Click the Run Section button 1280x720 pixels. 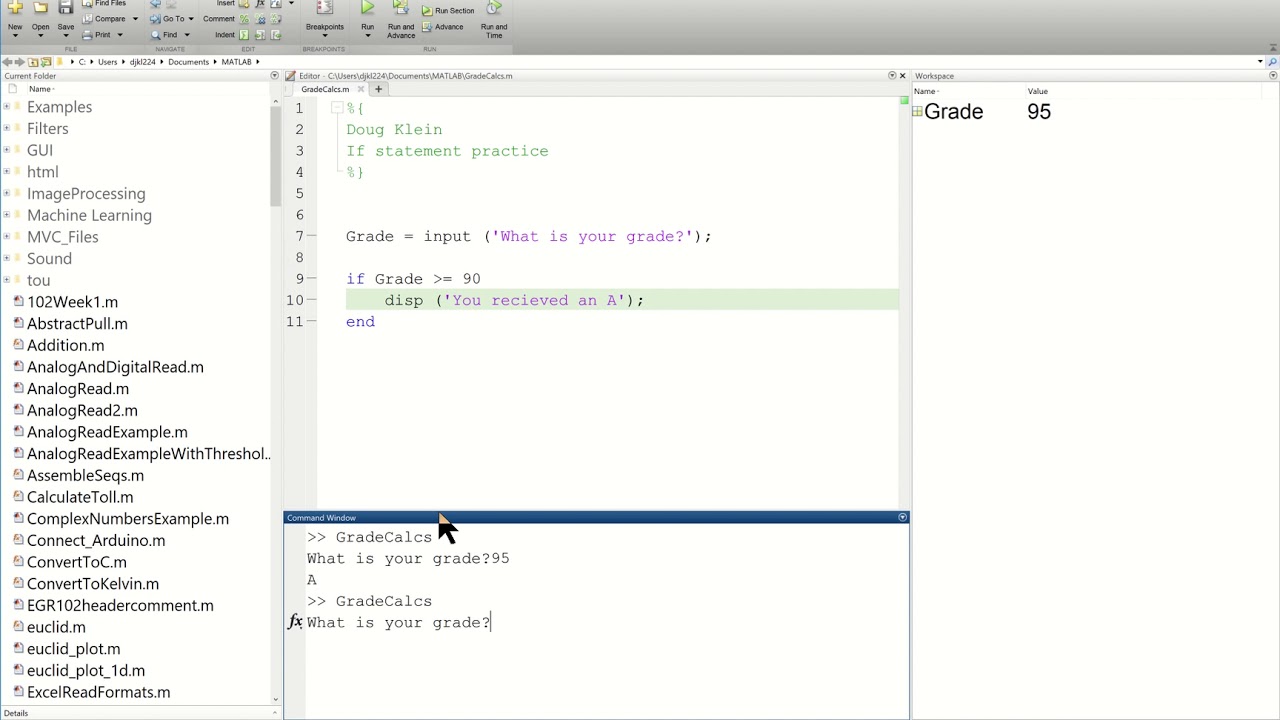tap(447, 11)
